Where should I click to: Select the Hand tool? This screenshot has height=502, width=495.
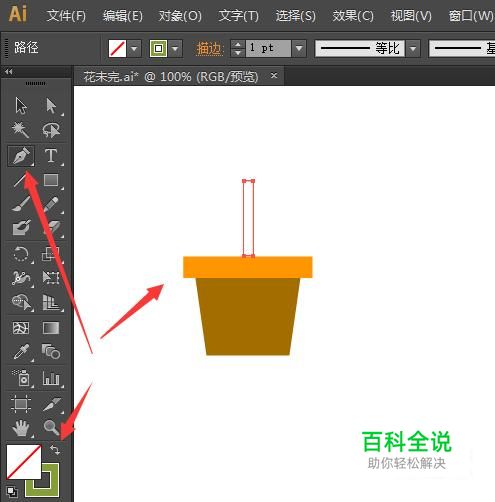21,428
